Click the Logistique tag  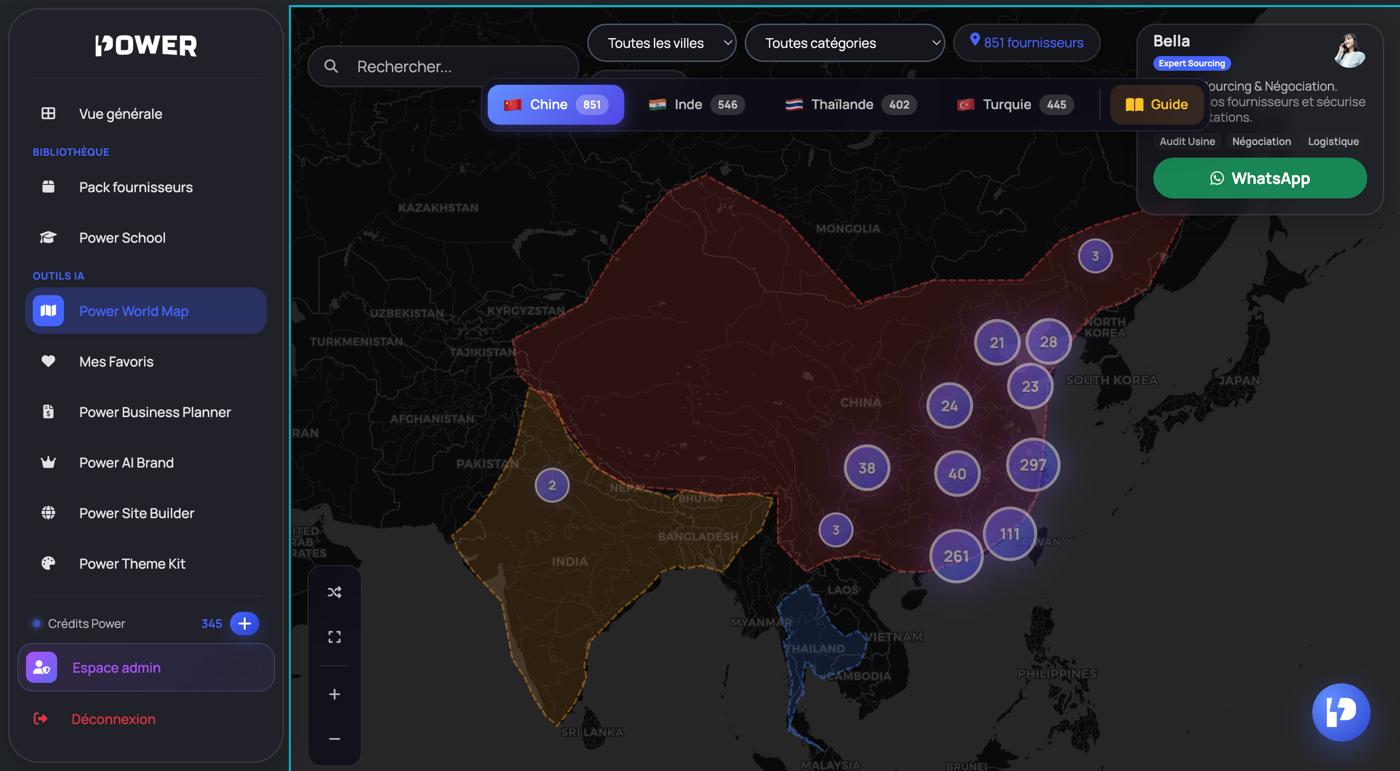click(x=1333, y=141)
